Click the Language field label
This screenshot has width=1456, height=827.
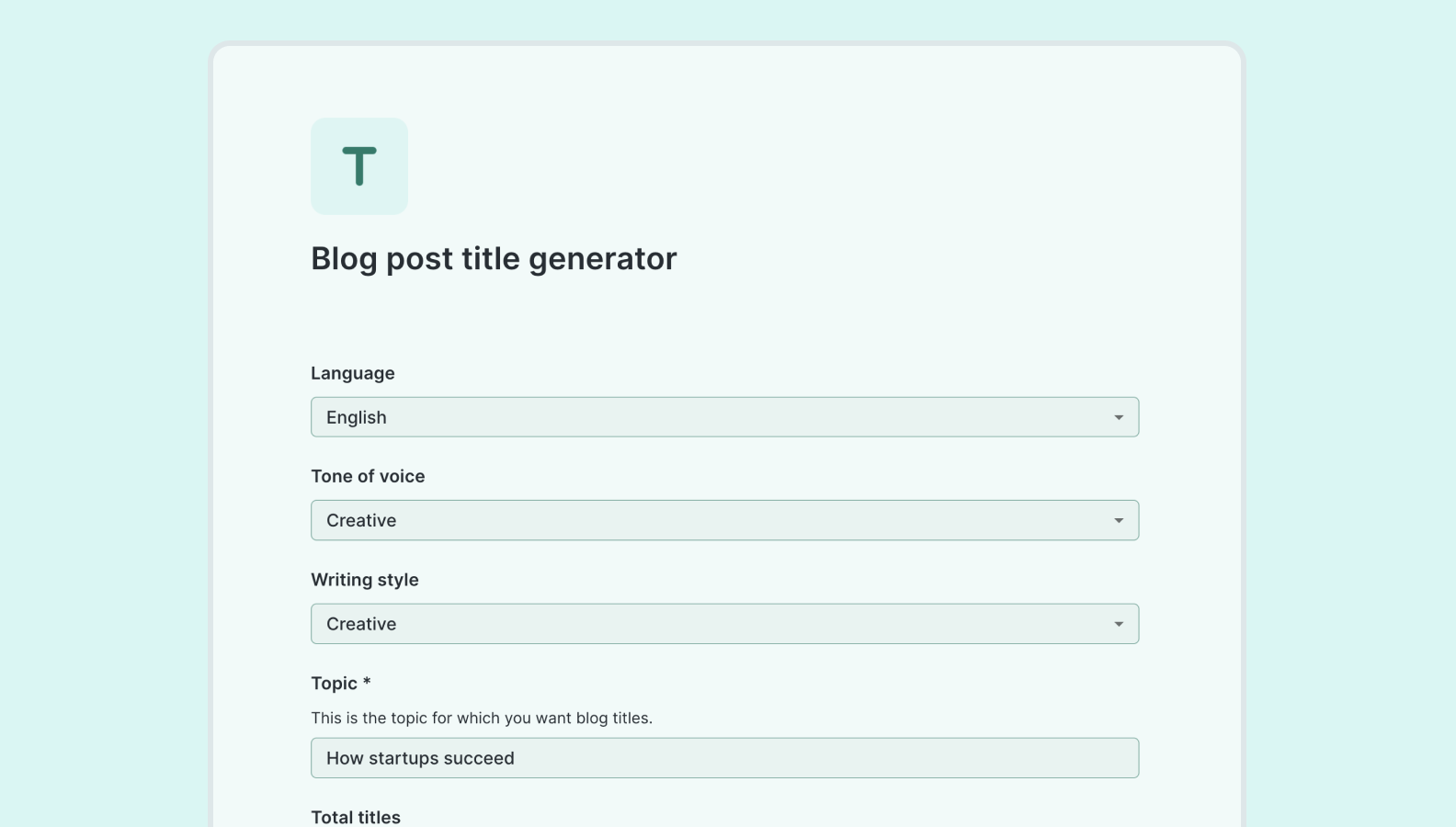tap(352, 373)
